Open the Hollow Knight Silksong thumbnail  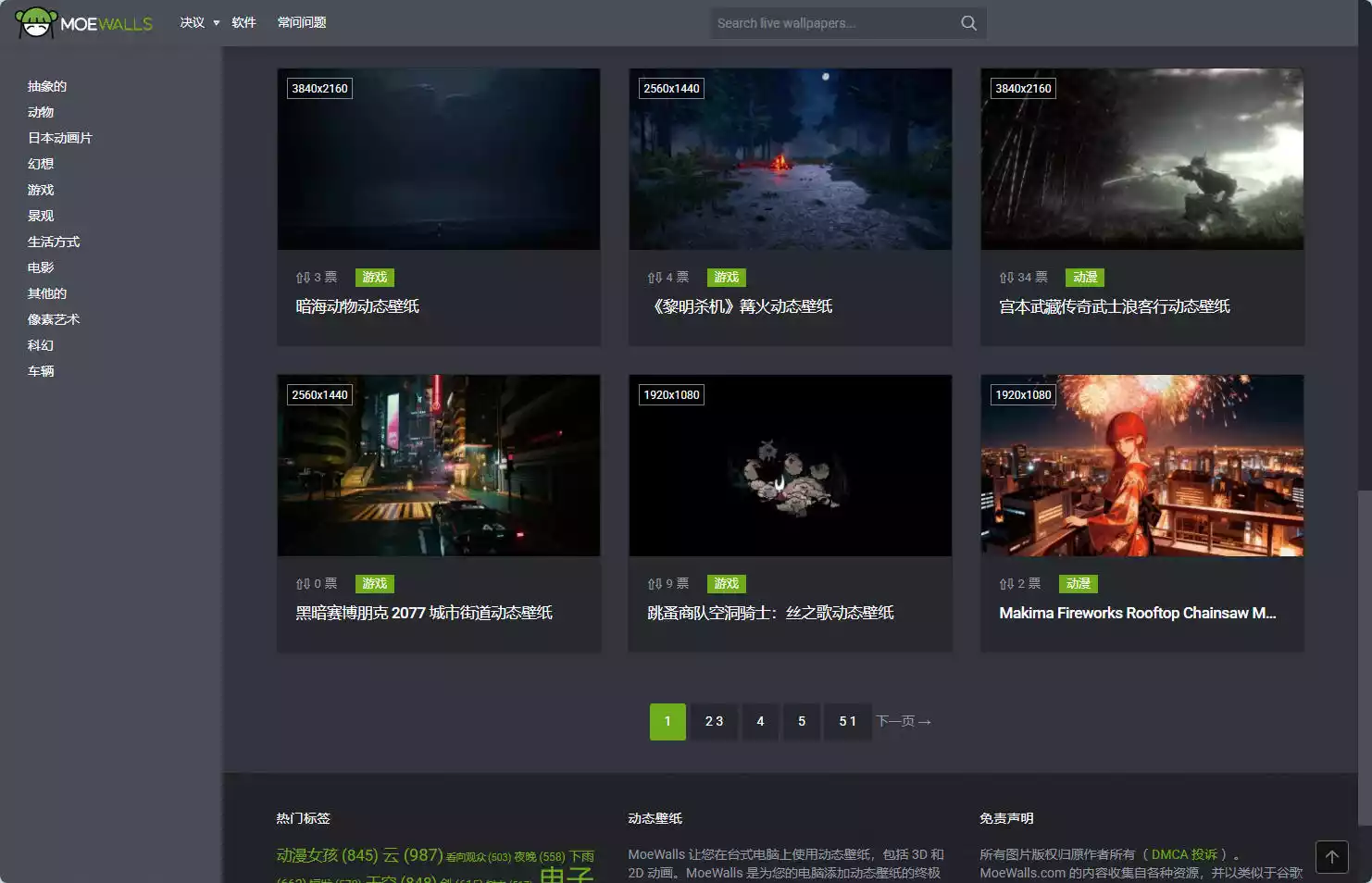pos(791,466)
